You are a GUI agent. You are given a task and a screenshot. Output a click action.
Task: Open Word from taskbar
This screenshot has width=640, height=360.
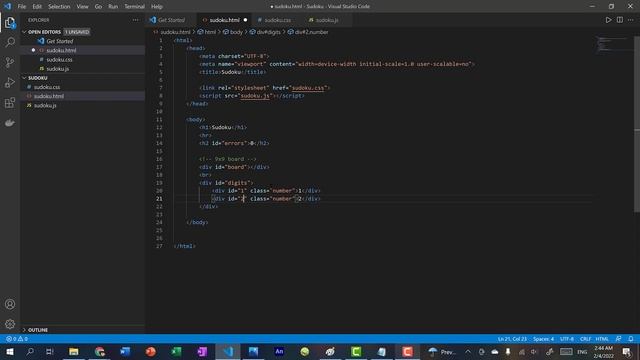pos(125,351)
